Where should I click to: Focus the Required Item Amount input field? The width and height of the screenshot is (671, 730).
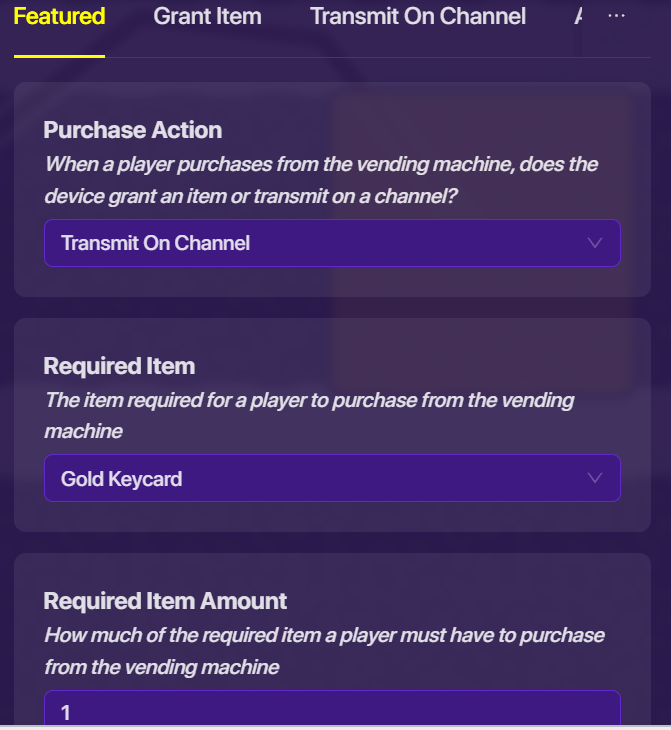pyautogui.click(x=331, y=711)
